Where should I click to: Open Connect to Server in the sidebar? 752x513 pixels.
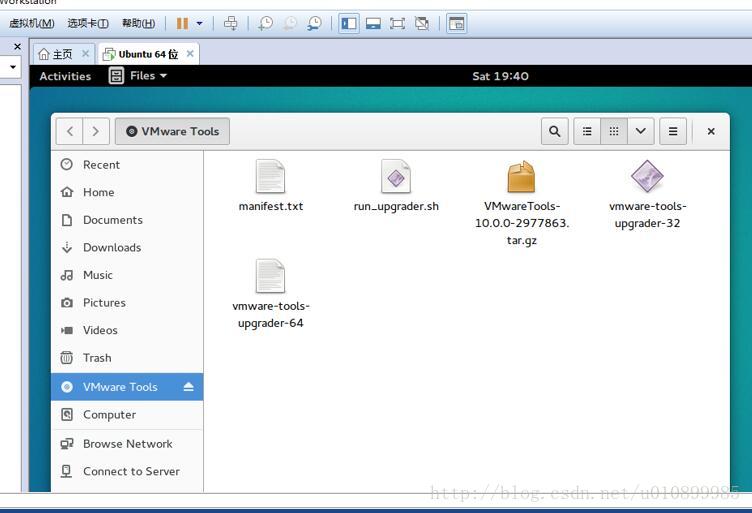[x=127, y=472]
